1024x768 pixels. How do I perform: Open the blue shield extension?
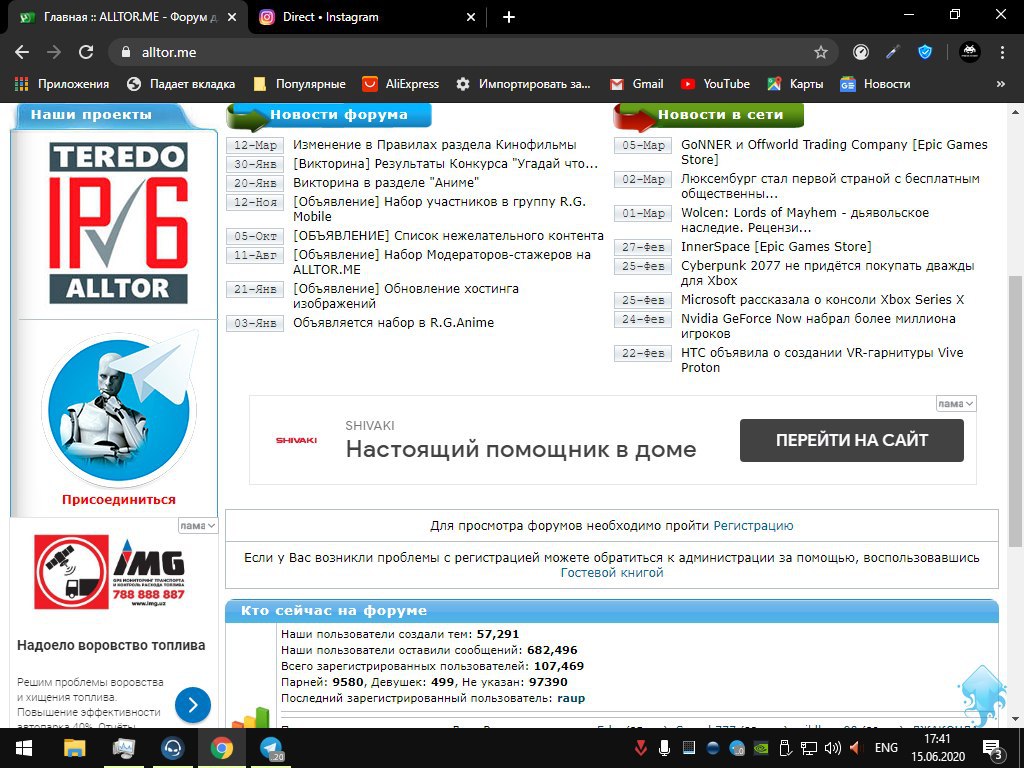925,52
